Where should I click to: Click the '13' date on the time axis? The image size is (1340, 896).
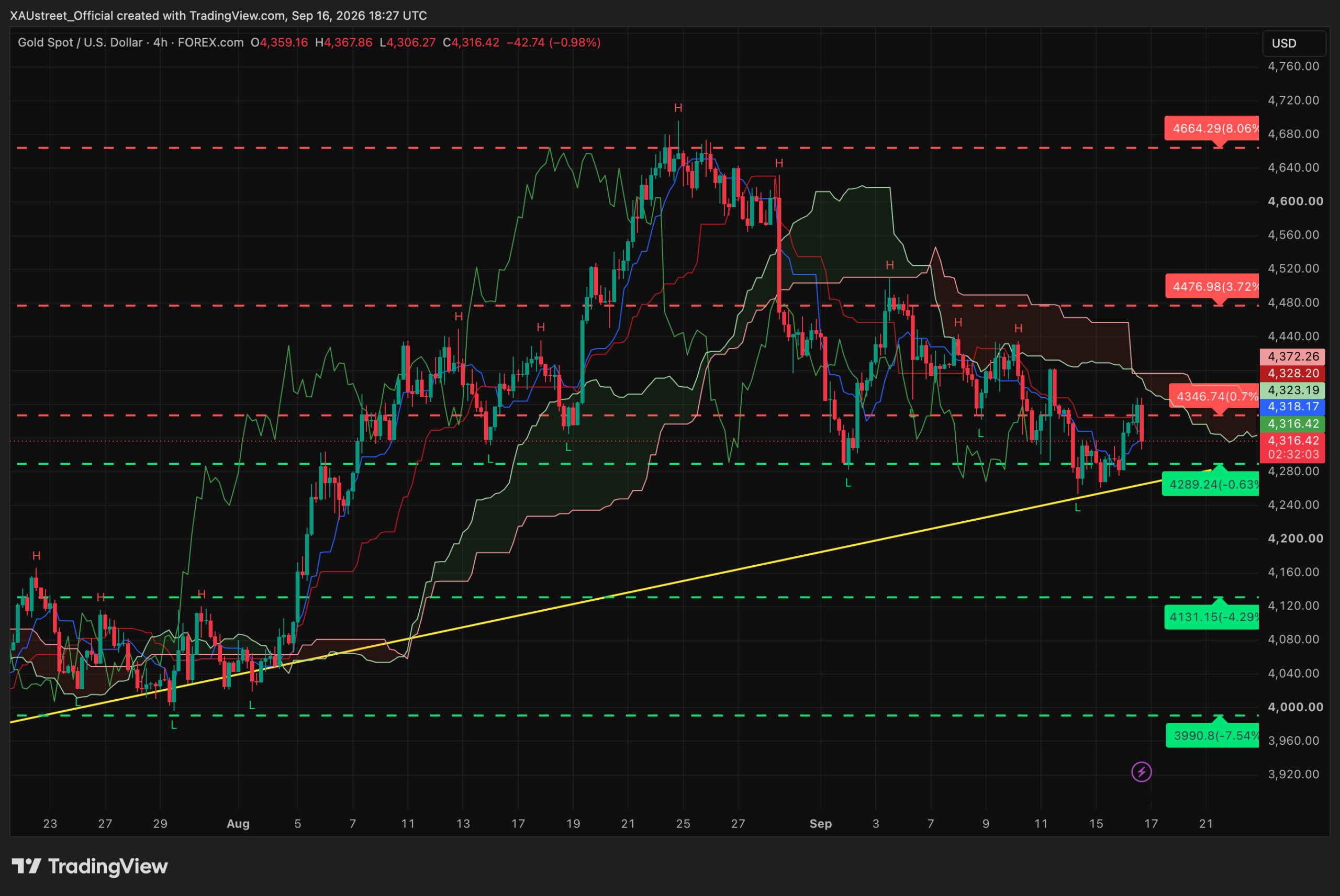[463, 823]
